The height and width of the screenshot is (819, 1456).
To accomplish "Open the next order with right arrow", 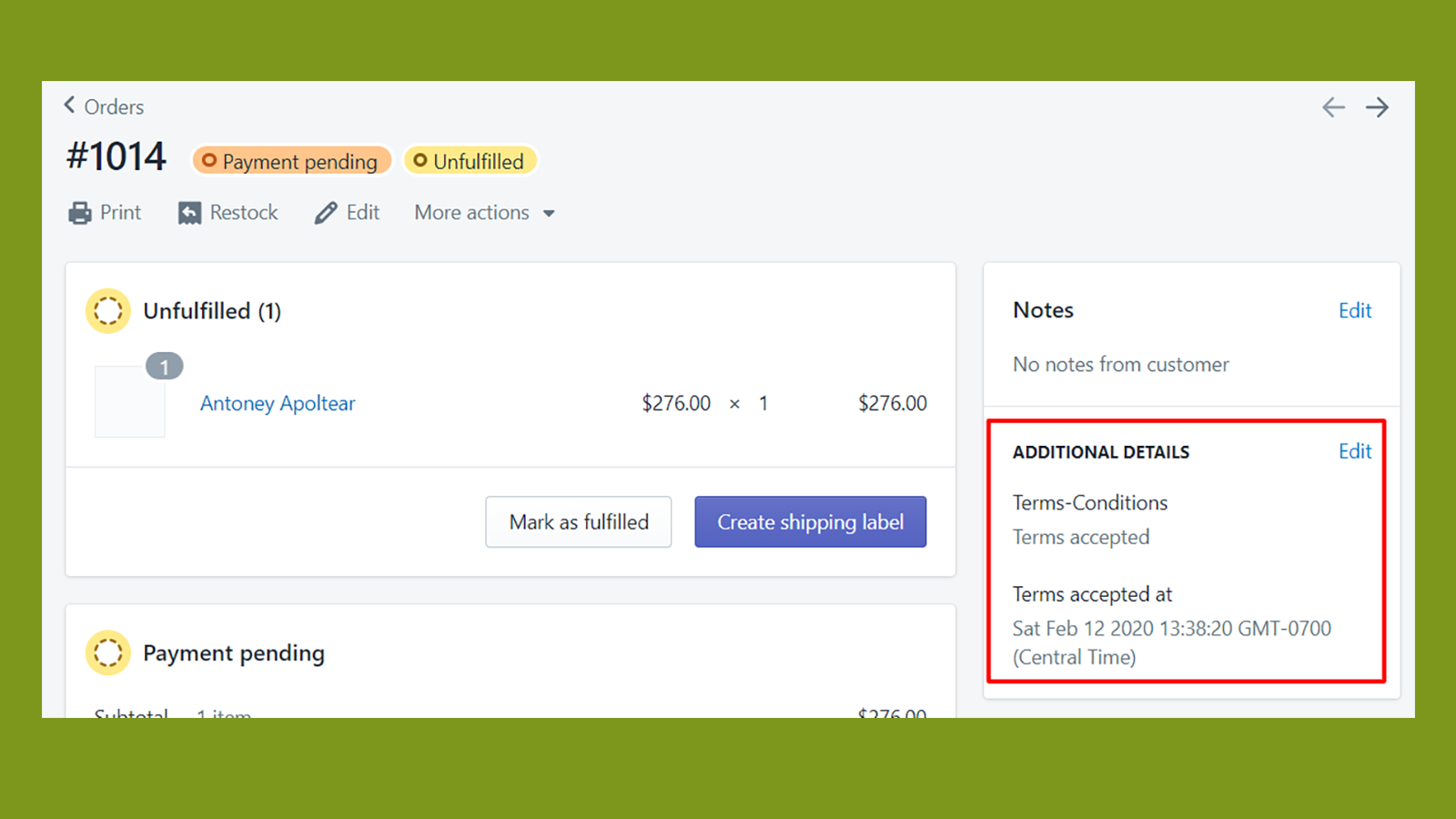I will click(1377, 107).
